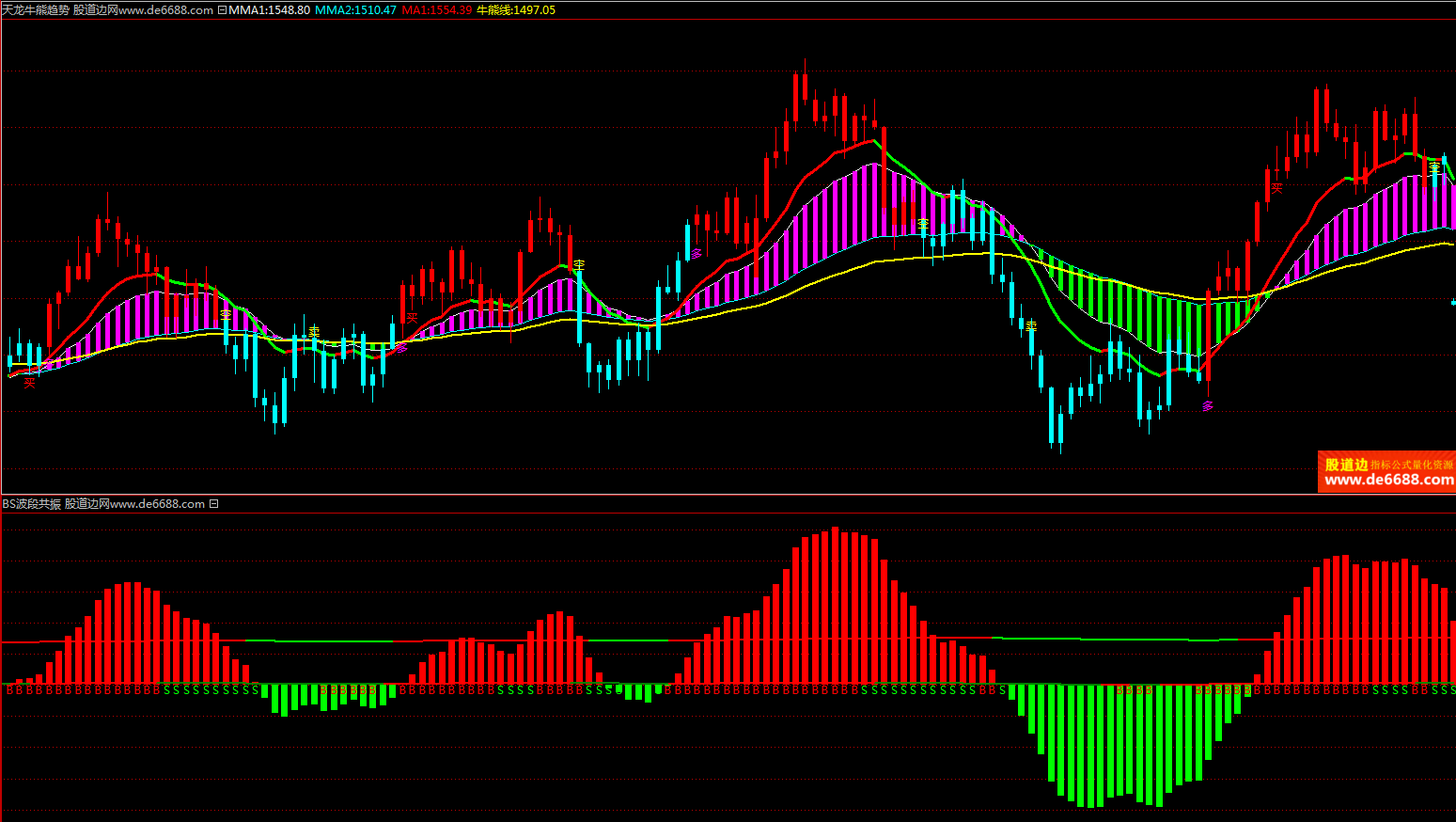Click the leftmost red B signal in BS panel
Viewport: 1456px width, 822px height.
9,690
